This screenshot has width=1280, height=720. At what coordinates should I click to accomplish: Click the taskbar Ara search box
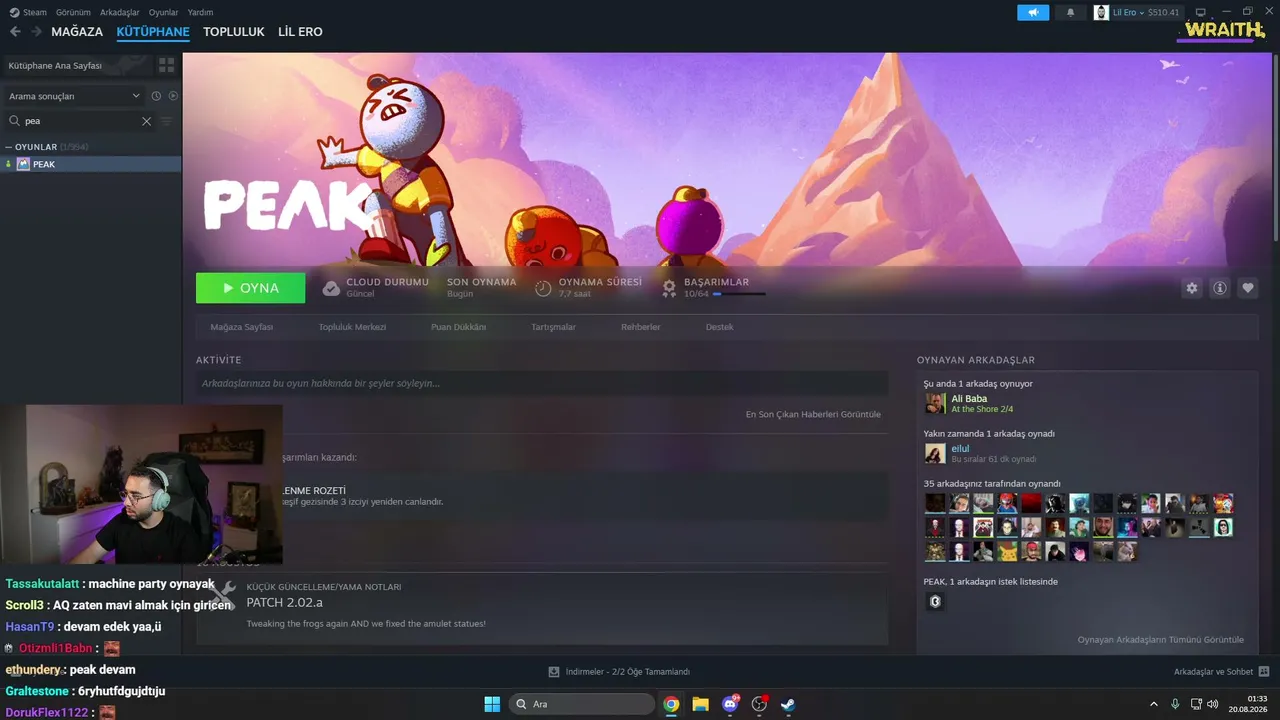[x=583, y=704]
